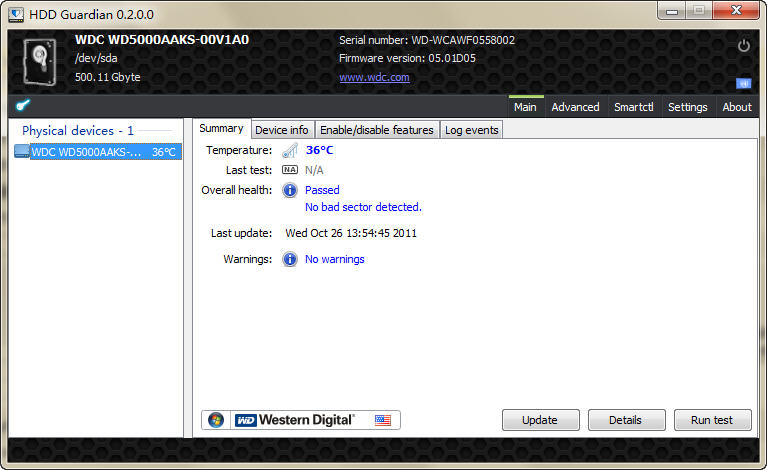Click the thermometer temperature icon
The height and width of the screenshot is (470, 767).
290,150
